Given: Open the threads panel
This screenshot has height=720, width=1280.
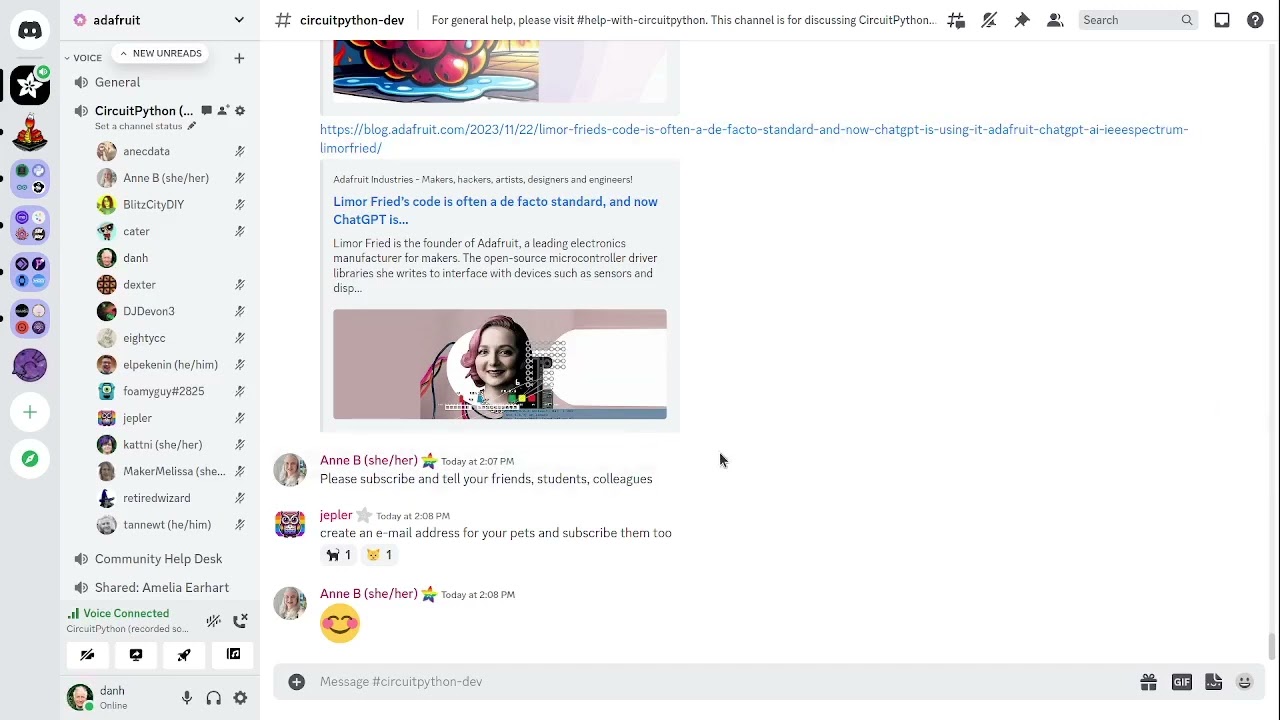Looking at the screenshot, I should point(956,20).
